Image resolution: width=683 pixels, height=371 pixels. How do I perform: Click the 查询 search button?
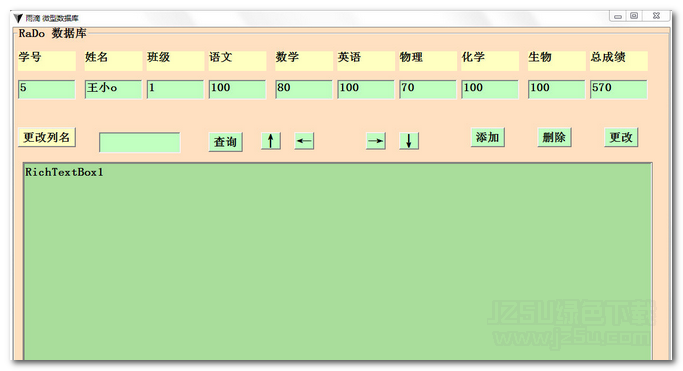click(225, 142)
